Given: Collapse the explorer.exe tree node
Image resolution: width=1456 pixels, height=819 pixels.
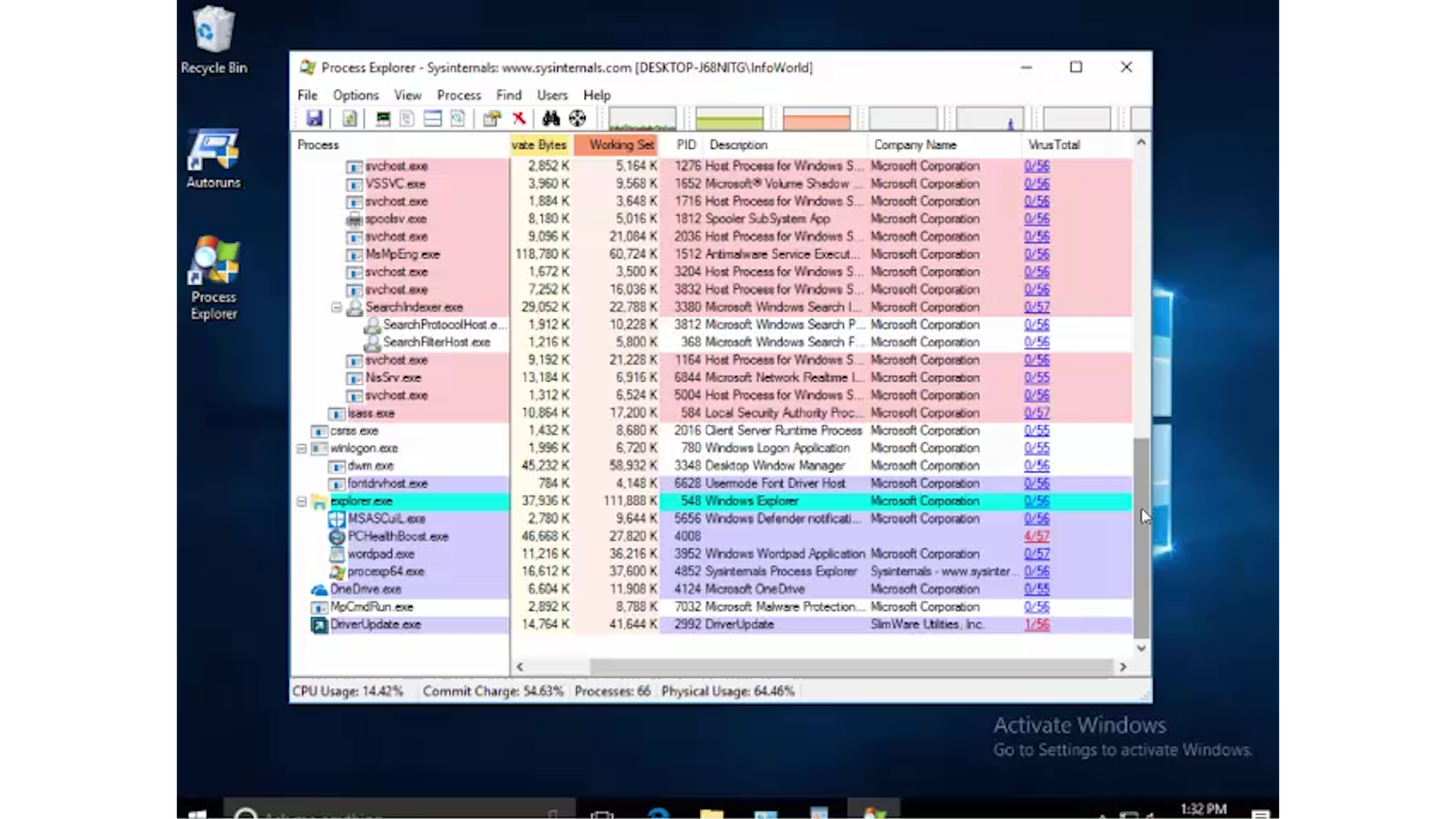Looking at the screenshot, I should click(302, 501).
